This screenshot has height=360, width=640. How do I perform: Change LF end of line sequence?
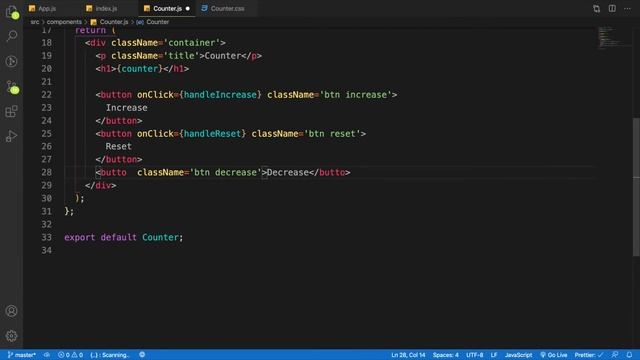point(494,355)
